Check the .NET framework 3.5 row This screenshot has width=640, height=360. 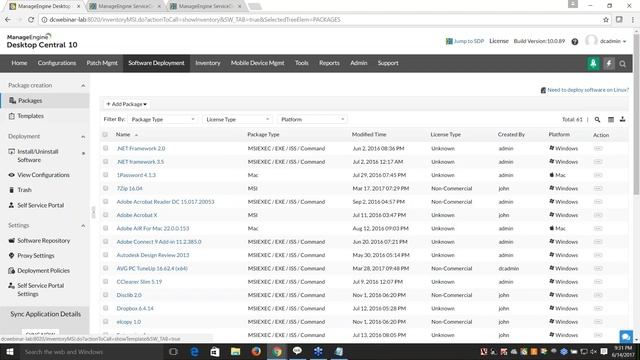[105, 162]
